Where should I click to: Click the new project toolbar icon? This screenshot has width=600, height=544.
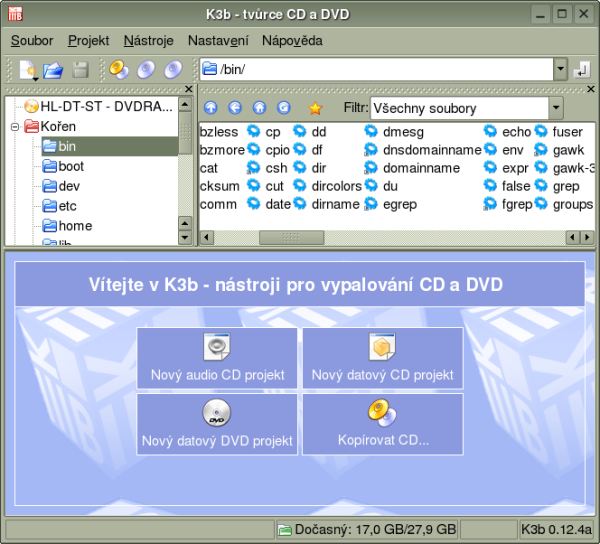pyautogui.click(x=28, y=70)
